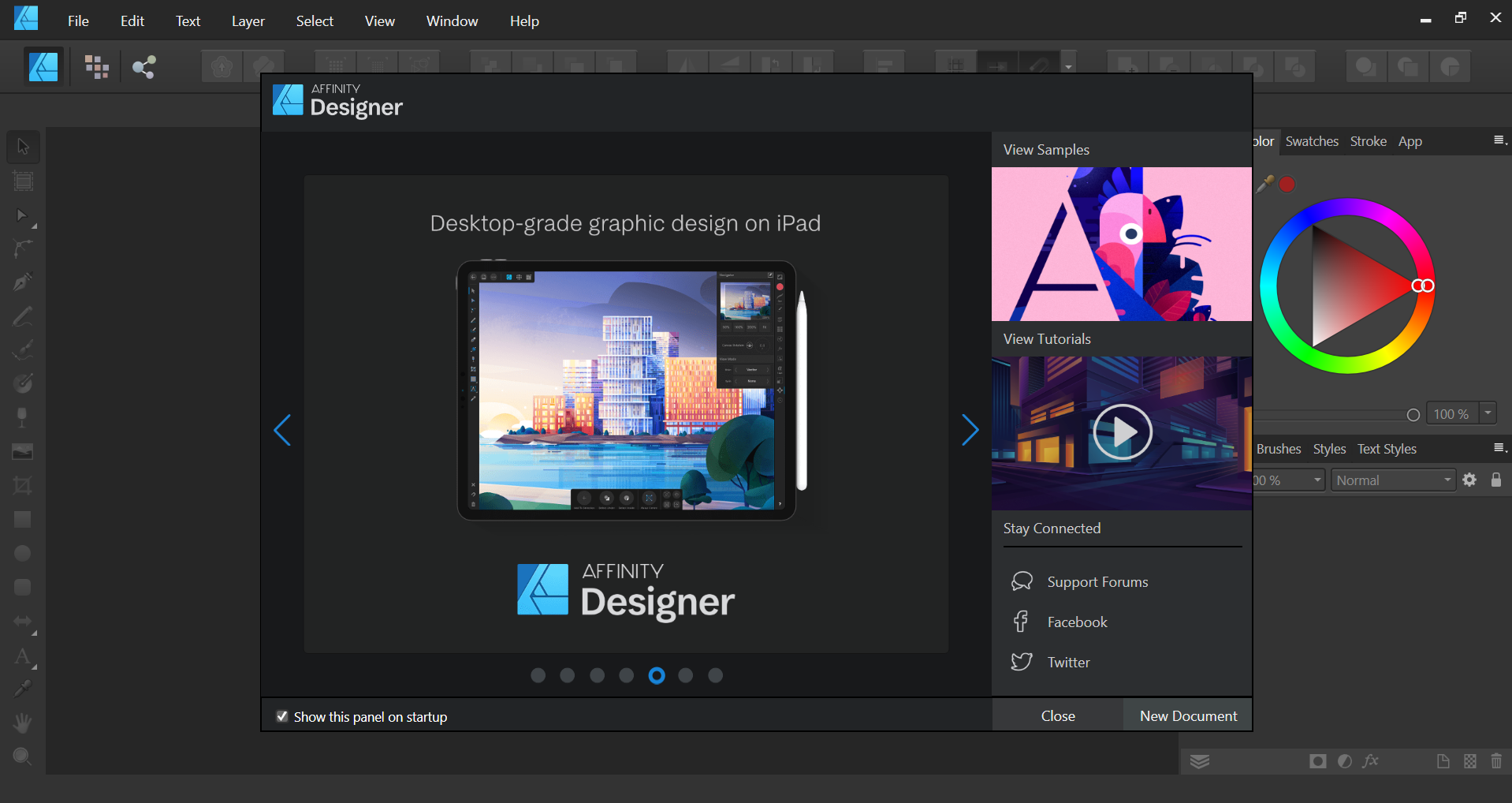Switch to the Export Persona icon

(x=143, y=67)
